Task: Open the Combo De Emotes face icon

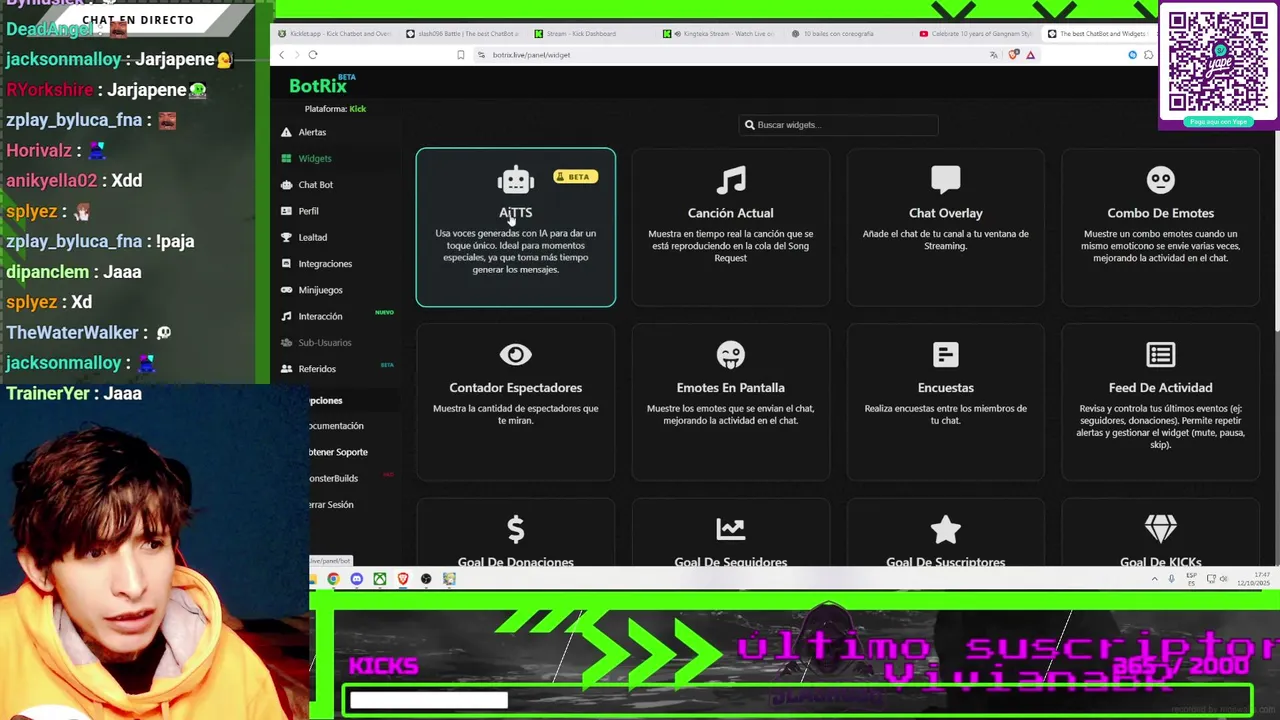Action: point(1160,180)
